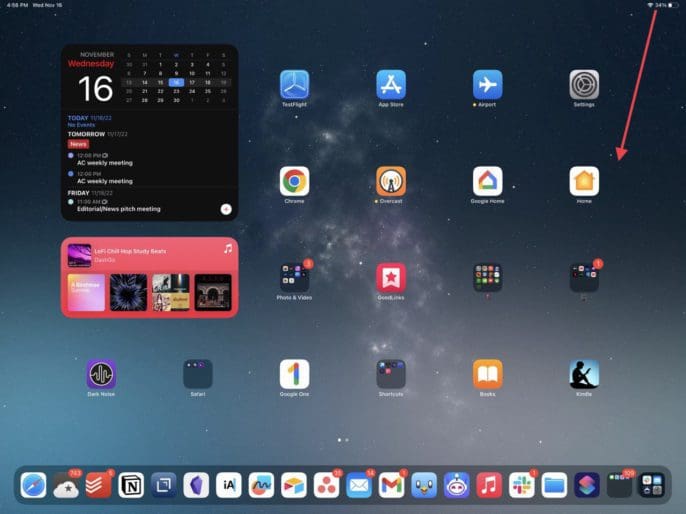Open Reeder cloud-star icon in the dock
The image size is (686, 514).
(66, 485)
